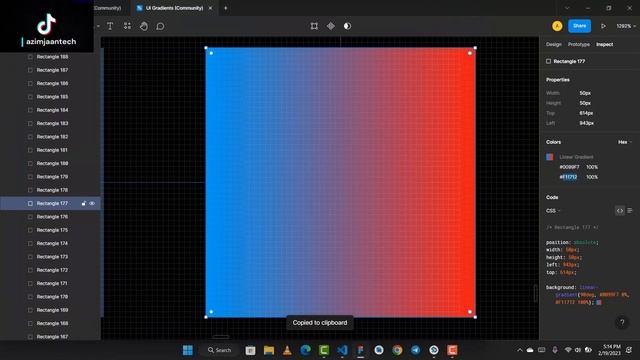Click the Linear Gradient color swatch

[x=550, y=157]
